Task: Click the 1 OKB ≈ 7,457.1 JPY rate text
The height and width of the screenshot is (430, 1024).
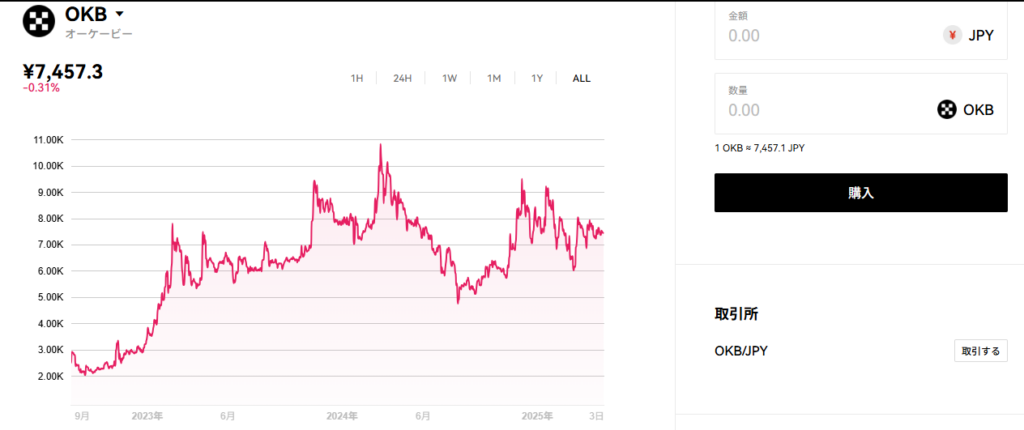Action: 759,148
